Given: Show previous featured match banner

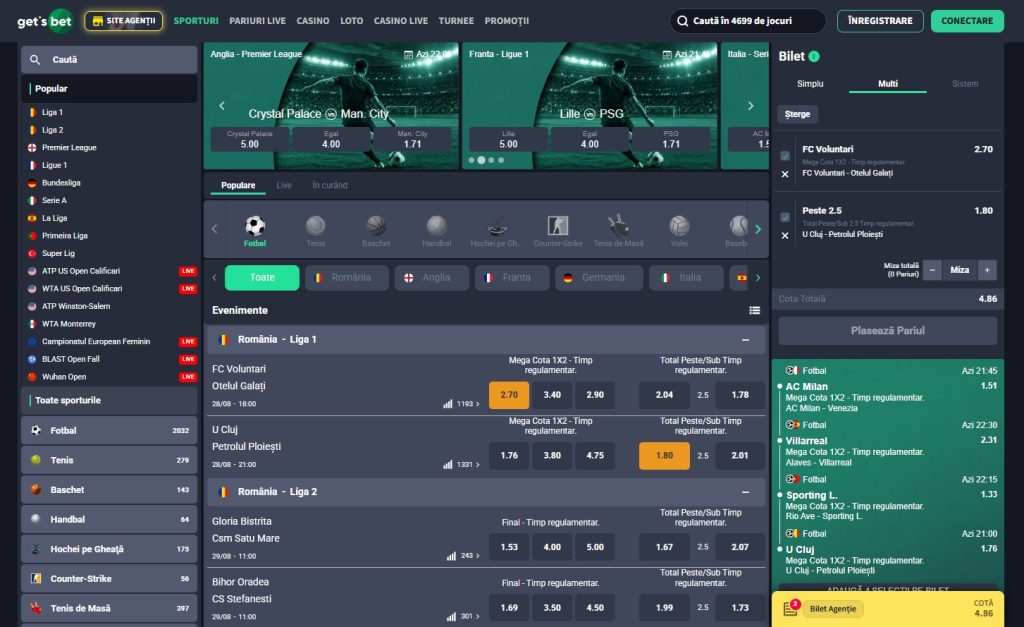Looking at the screenshot, I should pyautogui.click(x=221, y=106).
